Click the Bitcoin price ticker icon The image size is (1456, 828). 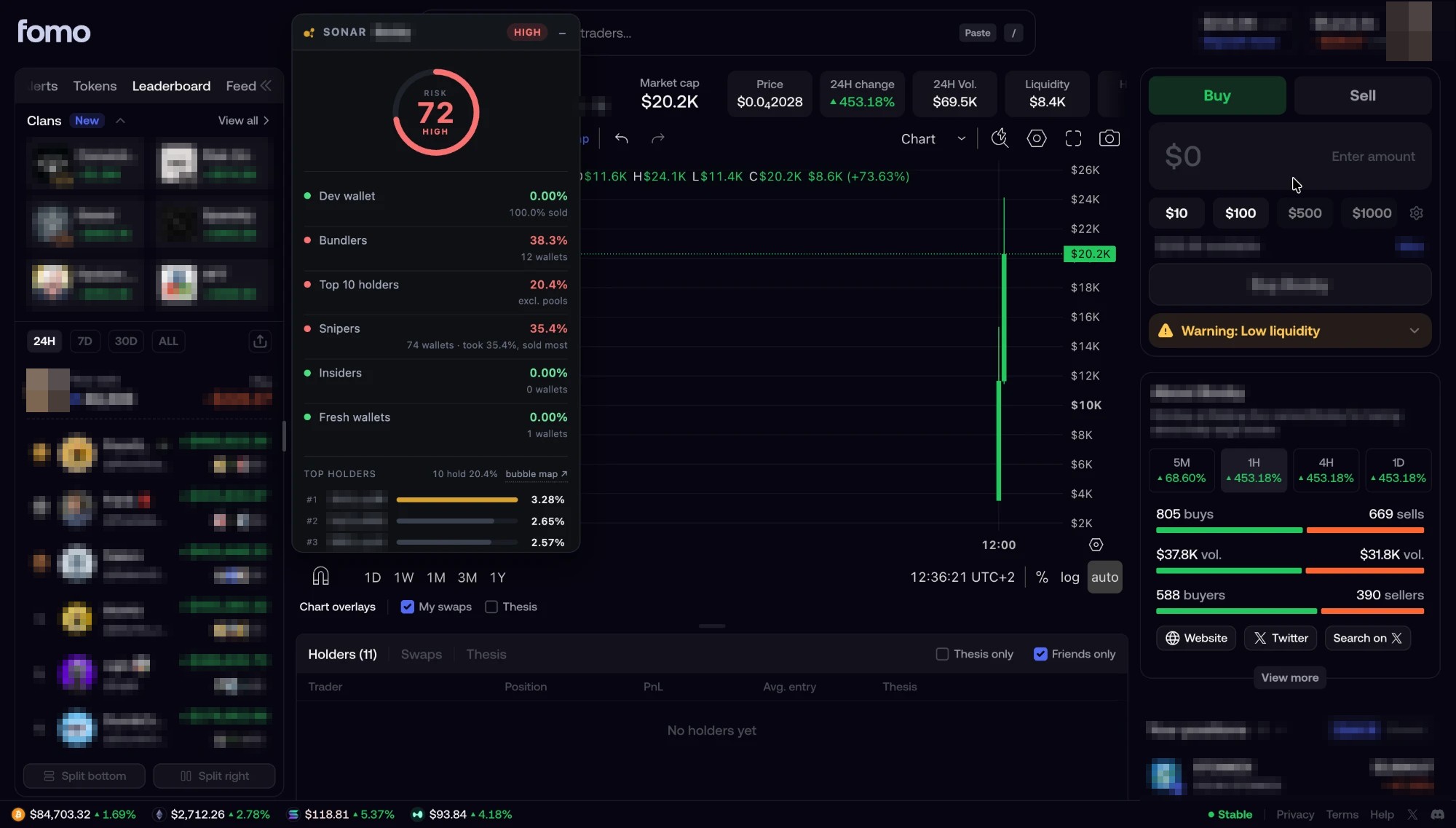[18, 814]
